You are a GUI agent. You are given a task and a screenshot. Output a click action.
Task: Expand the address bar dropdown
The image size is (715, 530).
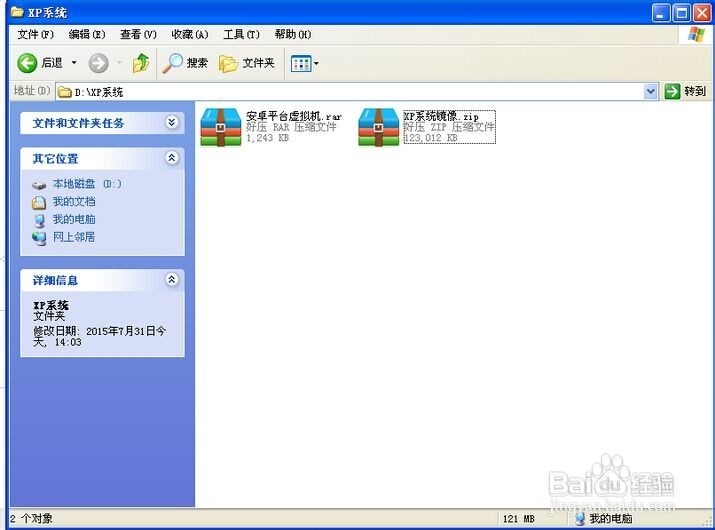click(x=651, y=92)
